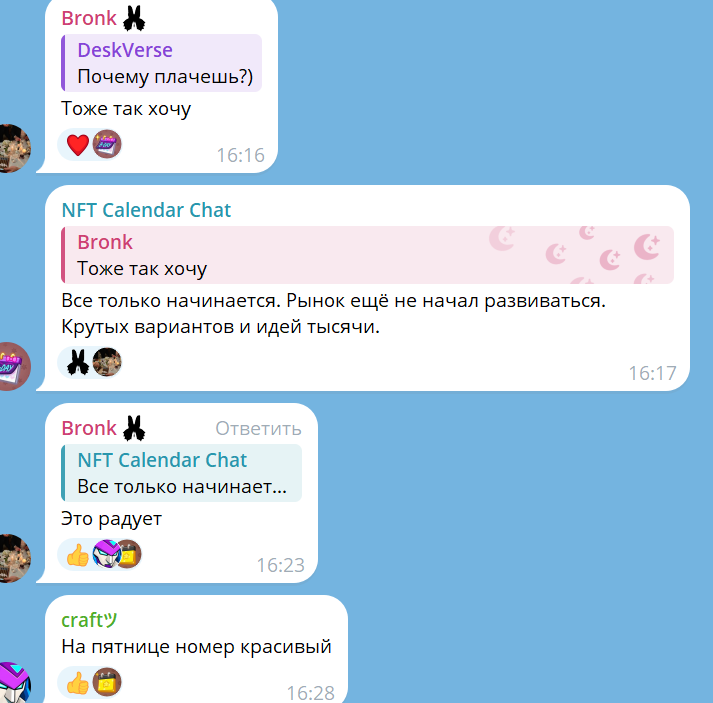
Task: Click the rabbit-ears reaction under NFT Calendar Chat message
Action: pyautogui.click(x=78, y=362)
